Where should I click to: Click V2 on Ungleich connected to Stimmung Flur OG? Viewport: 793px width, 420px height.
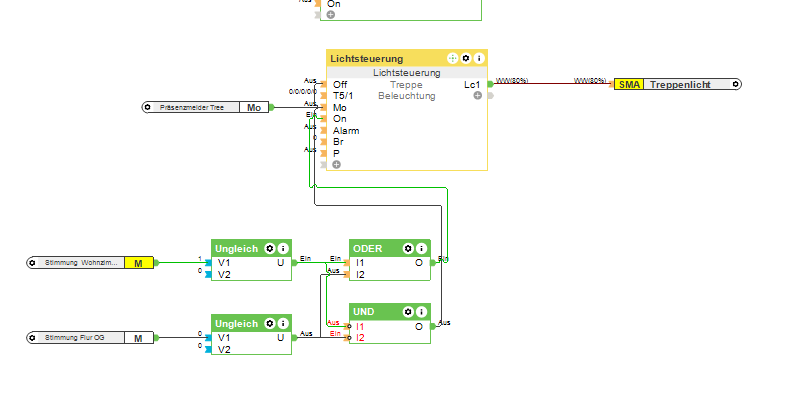[x=224, y=350]
